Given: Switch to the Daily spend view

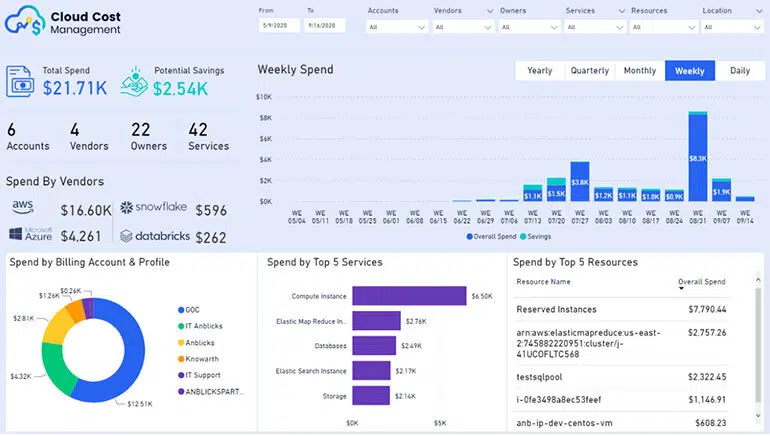Looking at the screenshot, I should pos(740,71).
